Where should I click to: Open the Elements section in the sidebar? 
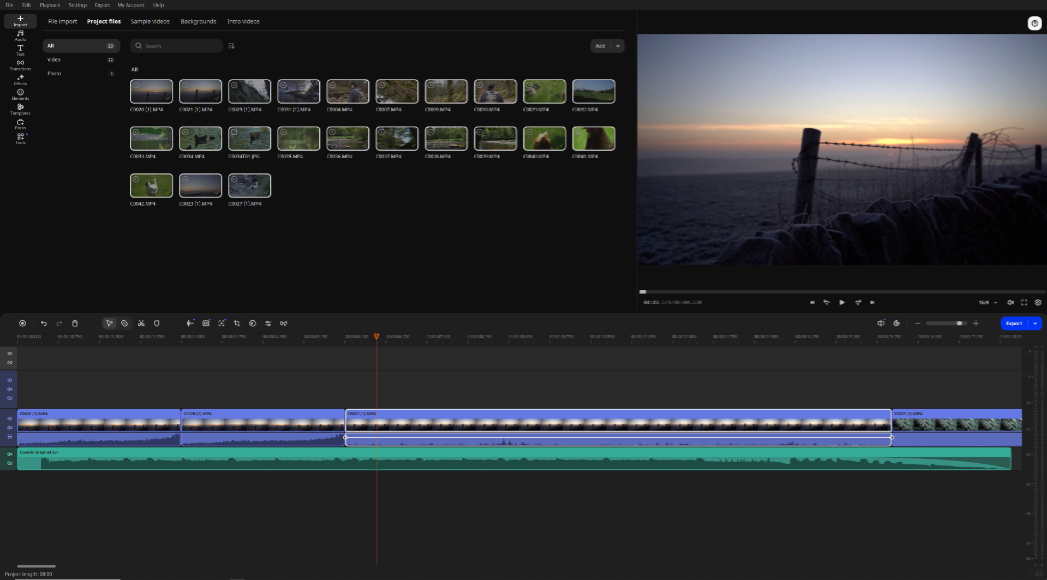tap(20, 94)
